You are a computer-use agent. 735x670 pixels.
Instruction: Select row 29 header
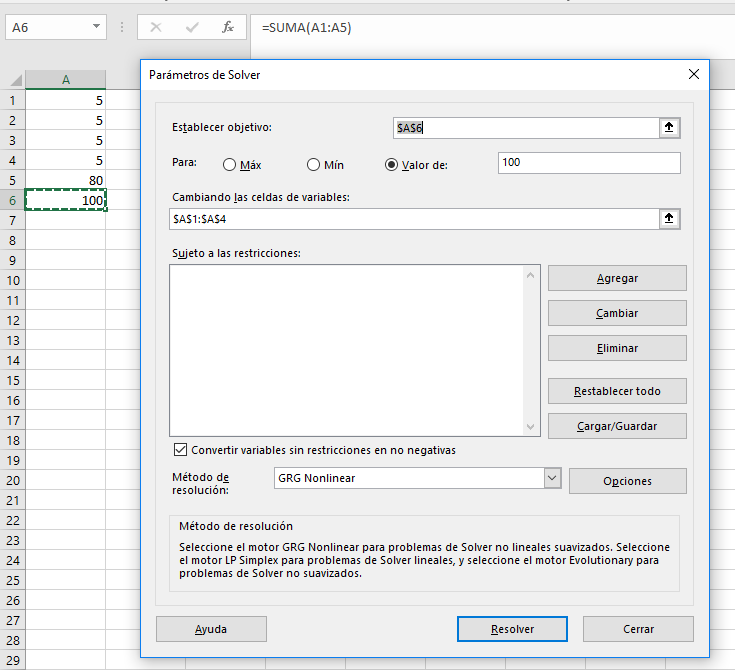pos(13,660)
